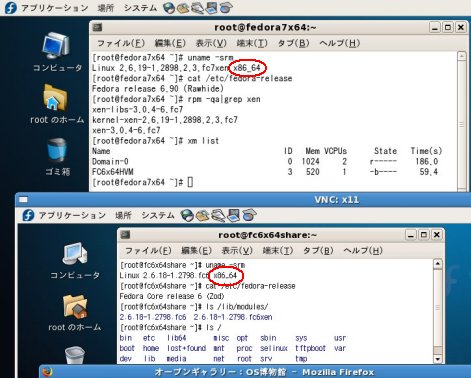Close the root@fedora7x64 terminal window
This screenshot has width=471, height=378.
pyautogui.click(x=461, y=27)
